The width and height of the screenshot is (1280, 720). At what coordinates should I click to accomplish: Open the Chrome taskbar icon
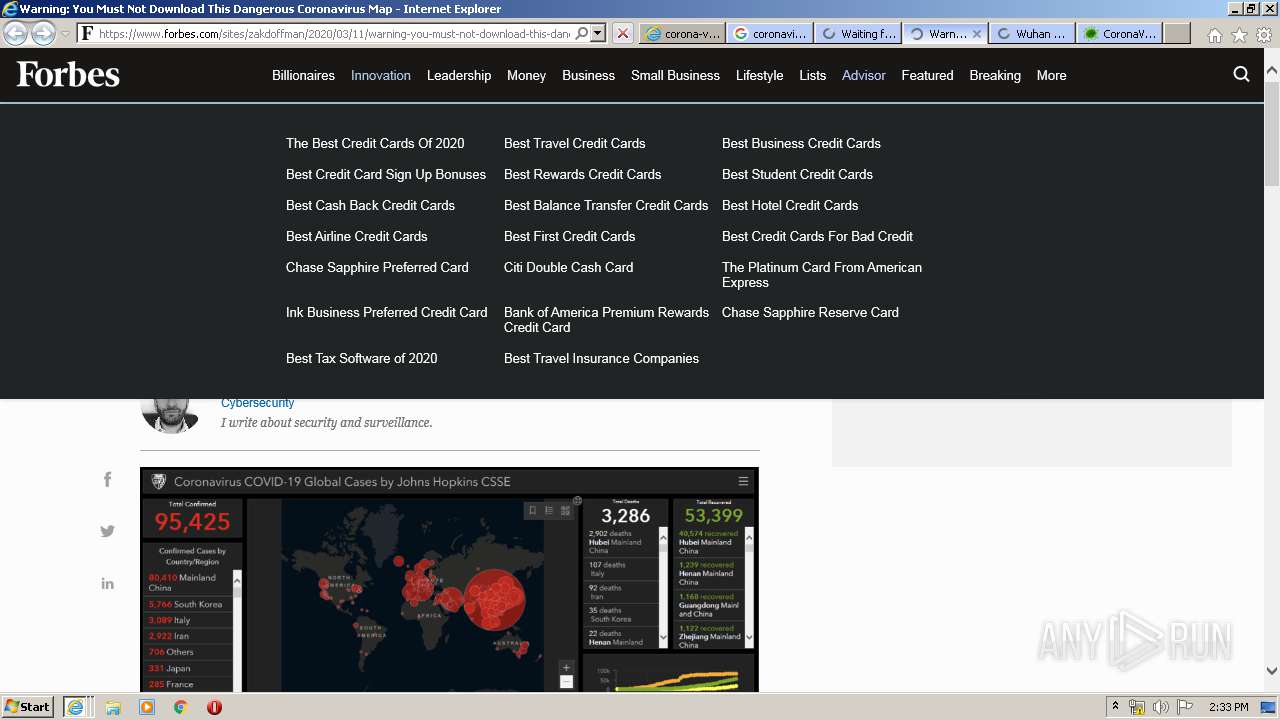click(x=181, y=707)
